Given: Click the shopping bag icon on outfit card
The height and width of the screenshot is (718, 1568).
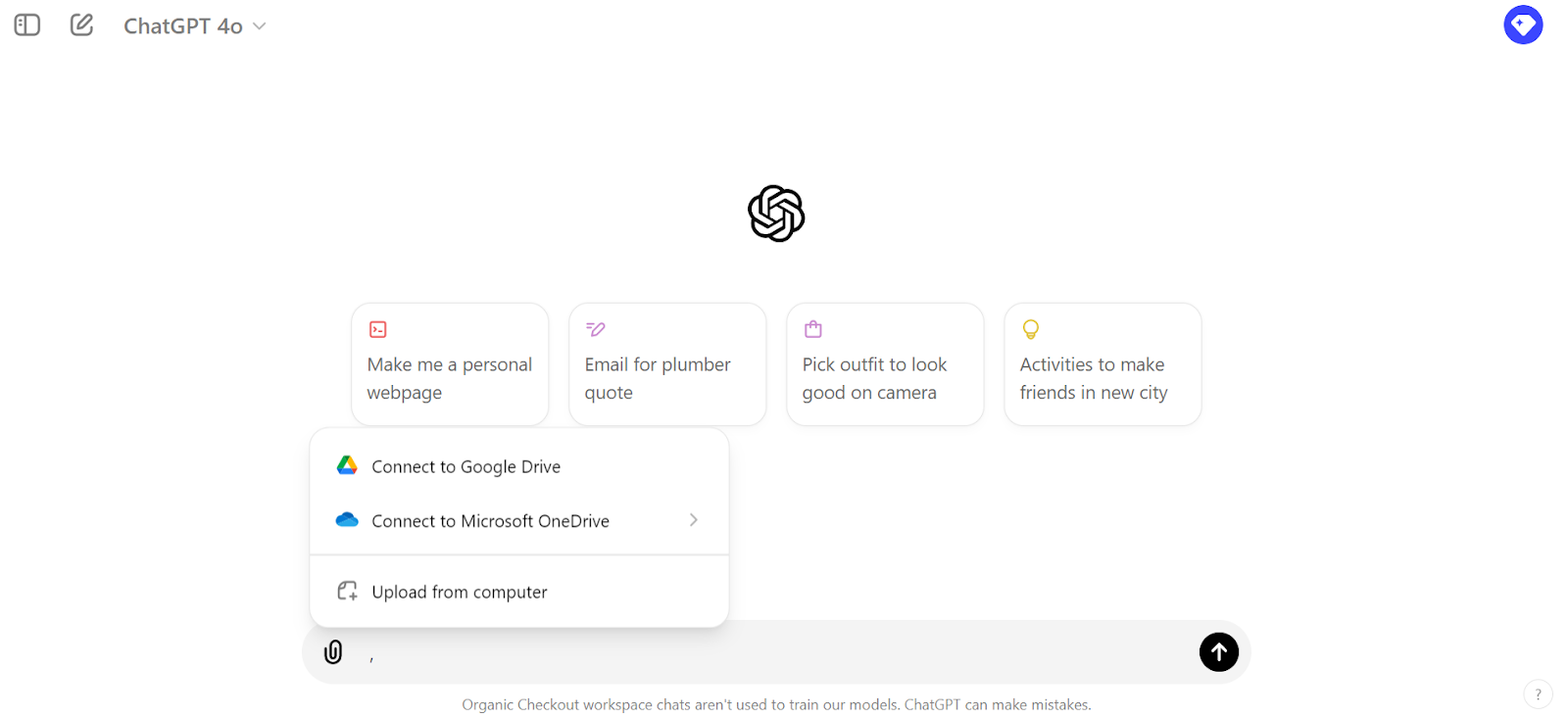Looking at the screenshot, I should coord(812,329).
